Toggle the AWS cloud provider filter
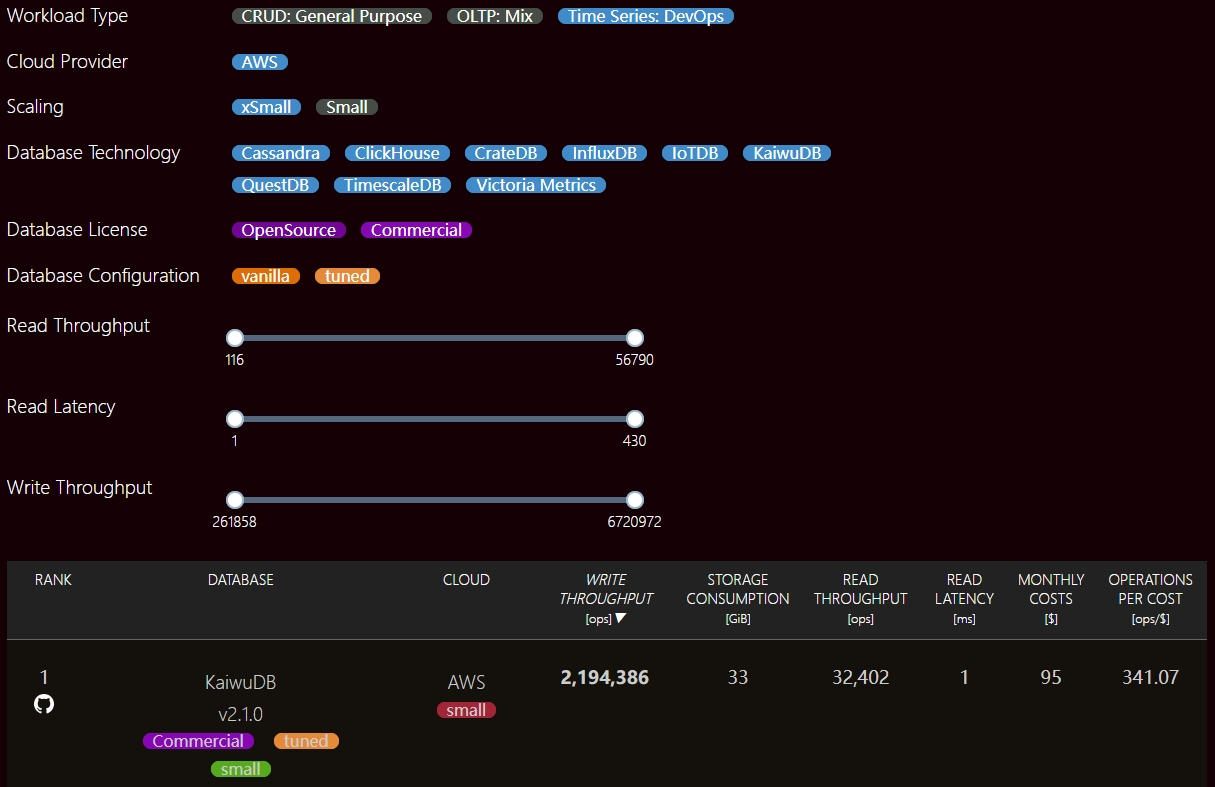 point(260,62)
